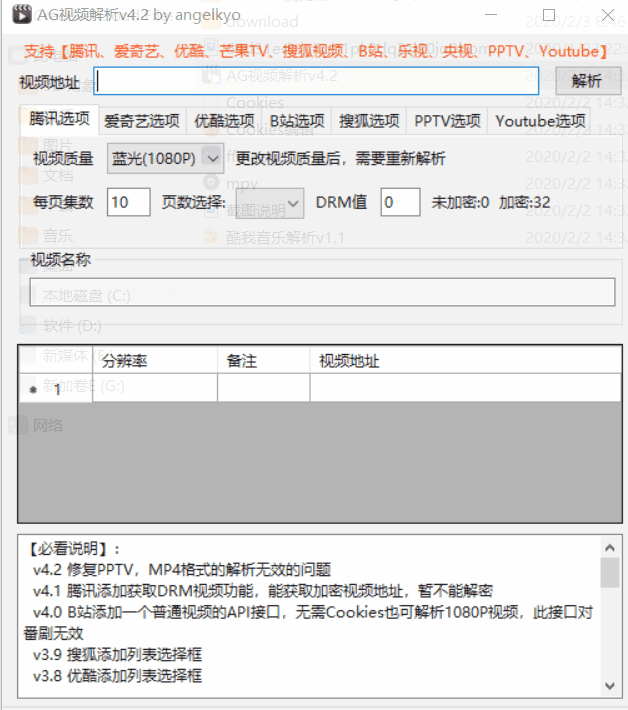The width and height of the screenshot is (628, 710).
Task: Select the 优酷选项 tab
Action: tap(224, 121)
